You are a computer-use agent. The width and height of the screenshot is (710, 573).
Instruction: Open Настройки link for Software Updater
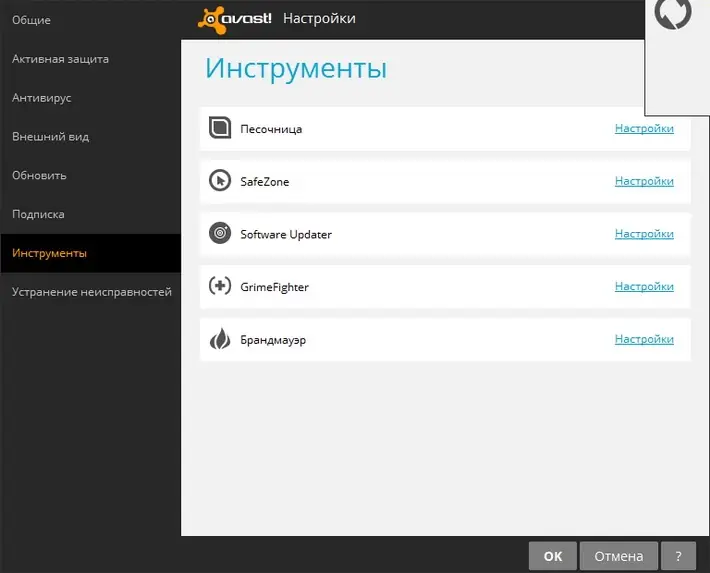click(644, 234)
